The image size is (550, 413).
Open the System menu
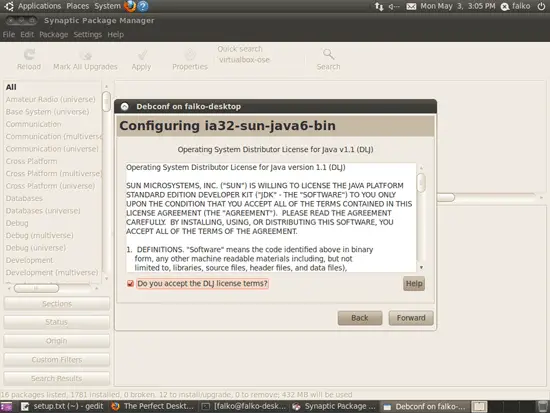[x=107, y=6]
